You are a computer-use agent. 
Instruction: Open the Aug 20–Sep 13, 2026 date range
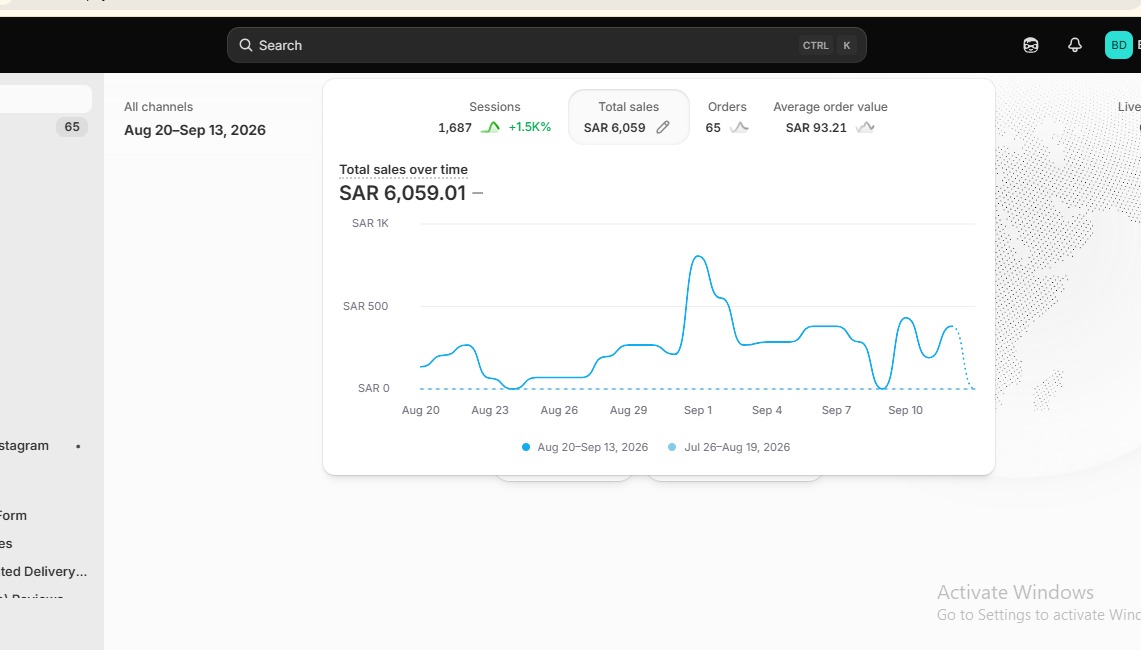tap(194, 130)
